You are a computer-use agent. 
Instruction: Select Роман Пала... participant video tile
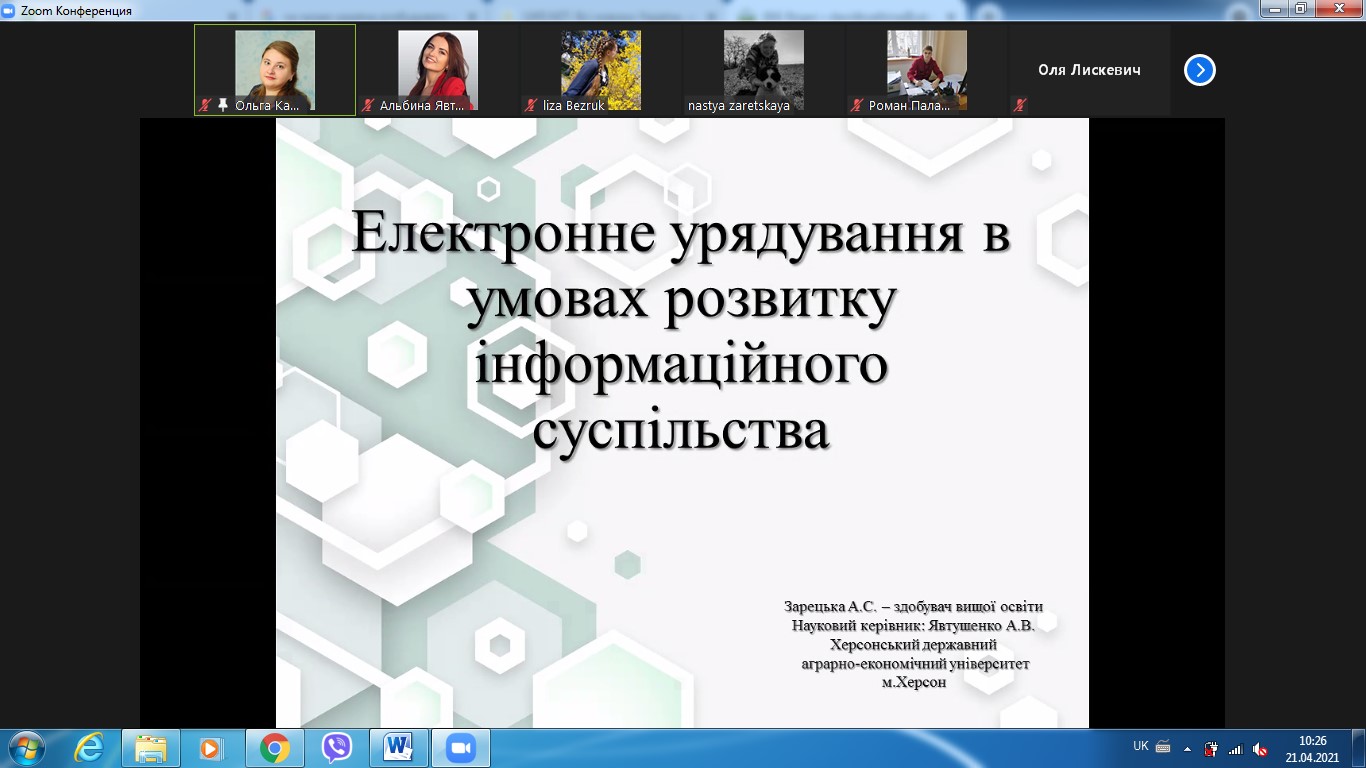pyautogui.click(x=927, y=70)
